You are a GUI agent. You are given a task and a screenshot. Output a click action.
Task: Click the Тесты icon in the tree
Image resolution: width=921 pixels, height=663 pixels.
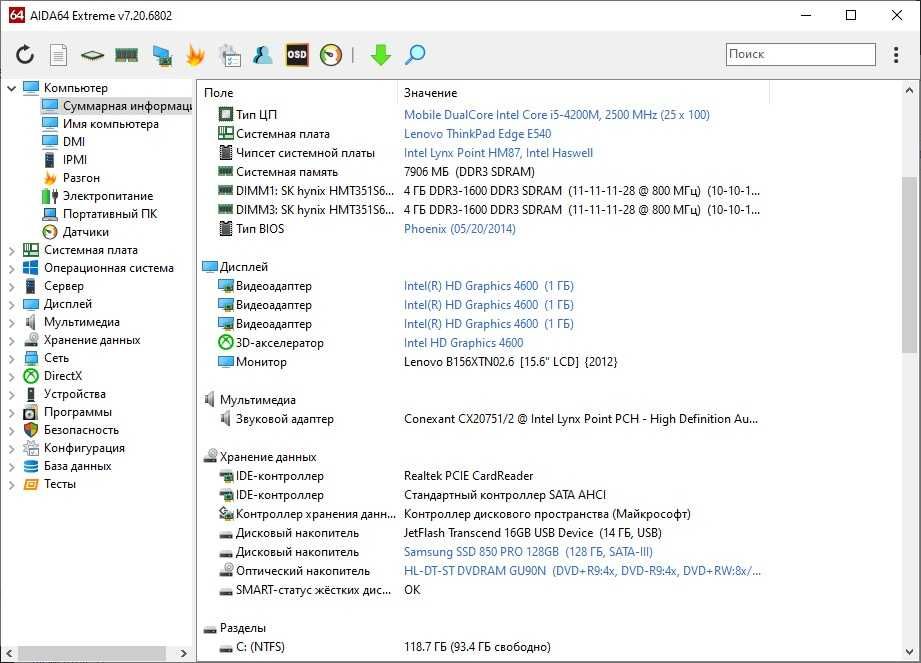point(31,484)
